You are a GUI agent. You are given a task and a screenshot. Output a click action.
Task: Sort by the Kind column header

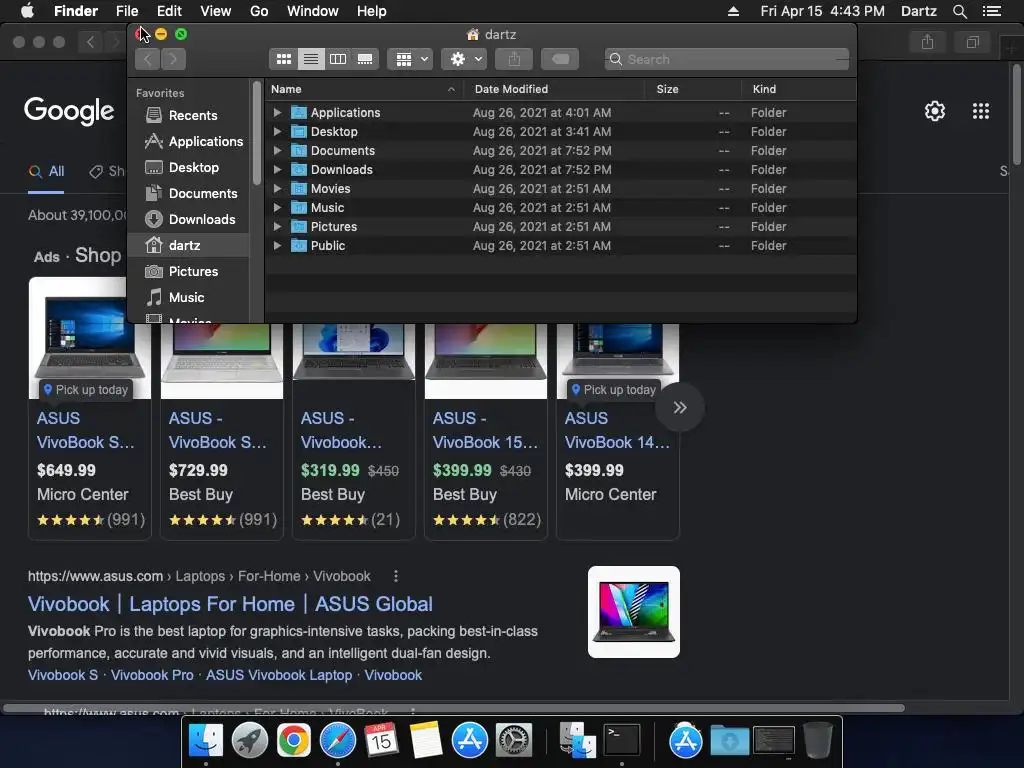(x=798, y=89)
